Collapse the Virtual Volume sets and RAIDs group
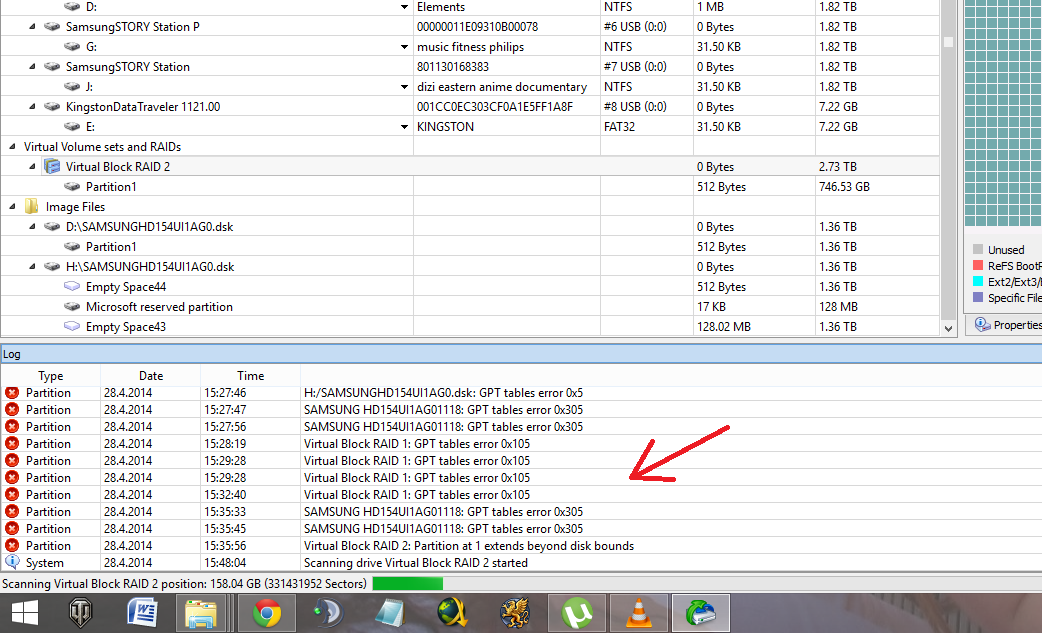The image size is (1042, 633). point(12,146)
